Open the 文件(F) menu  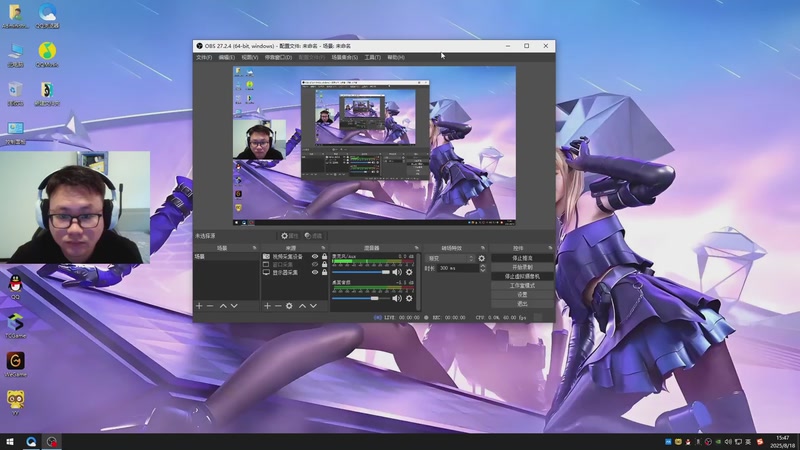click(x=204, y=58)
